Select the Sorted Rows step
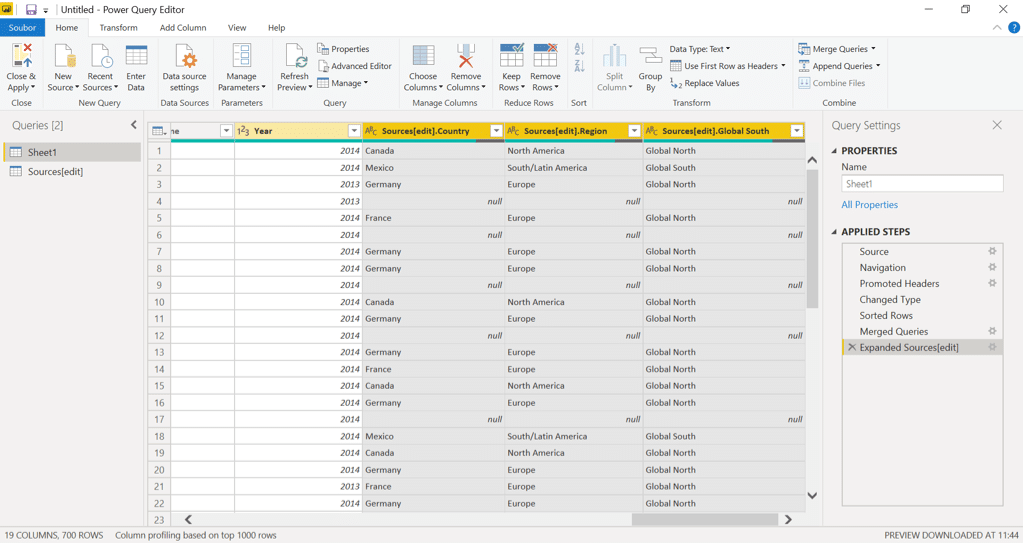 coord(886,315)
